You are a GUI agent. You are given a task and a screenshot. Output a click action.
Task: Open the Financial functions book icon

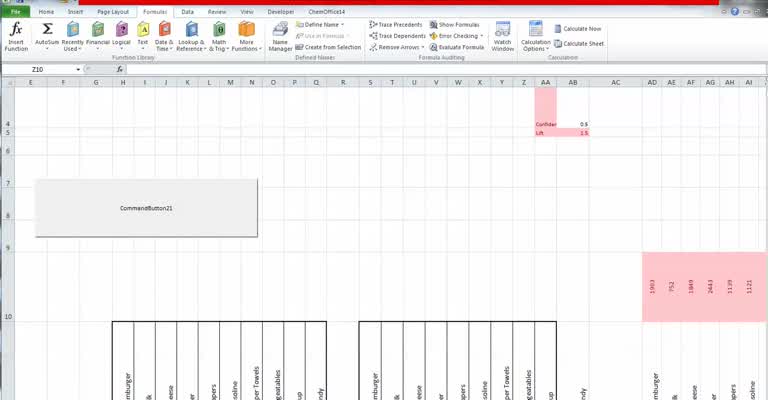pos(97,29)
